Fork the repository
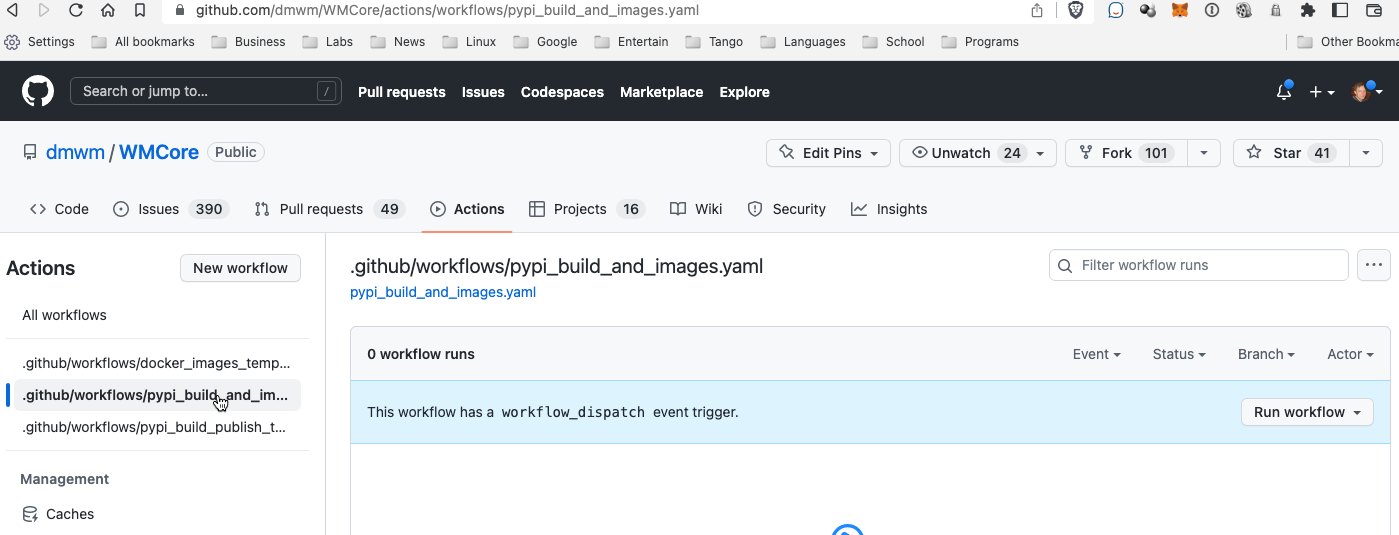Viewport: 1399px width, 535px height. coord(1126,153)
